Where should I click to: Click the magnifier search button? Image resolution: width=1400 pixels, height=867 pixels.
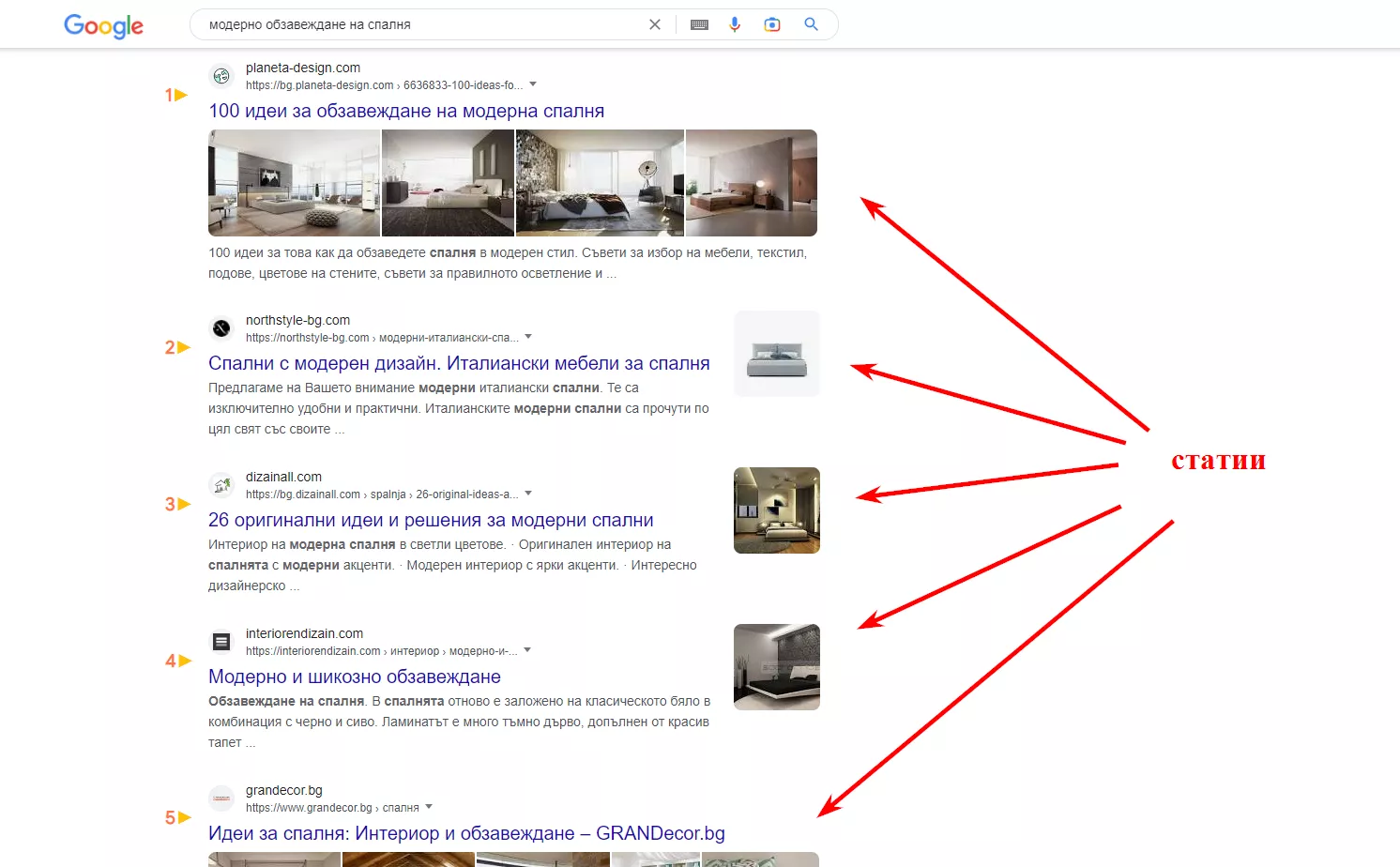(x=812, y=24)
